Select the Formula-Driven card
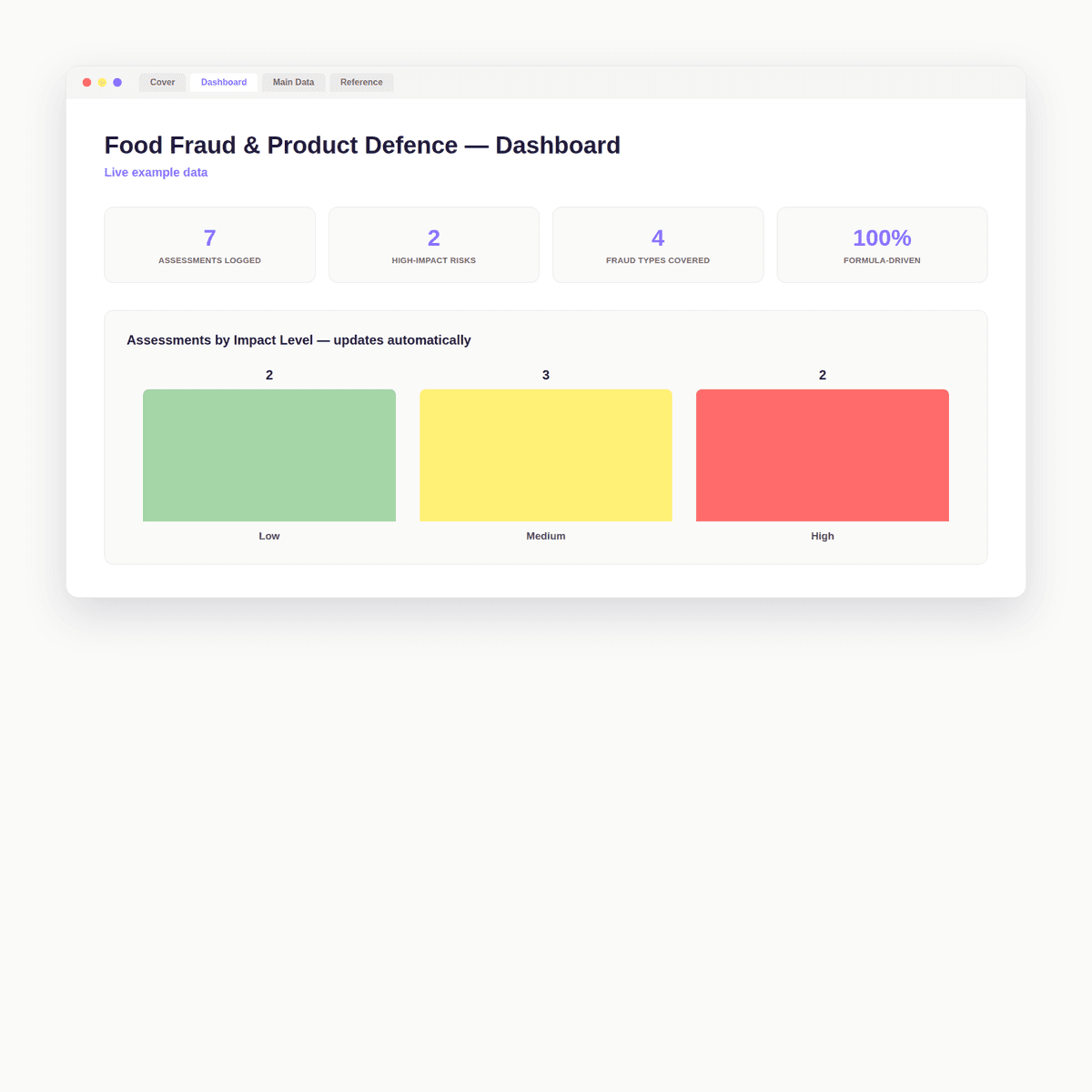Screen dimensions: 1092x1092 tap(882, 245)
